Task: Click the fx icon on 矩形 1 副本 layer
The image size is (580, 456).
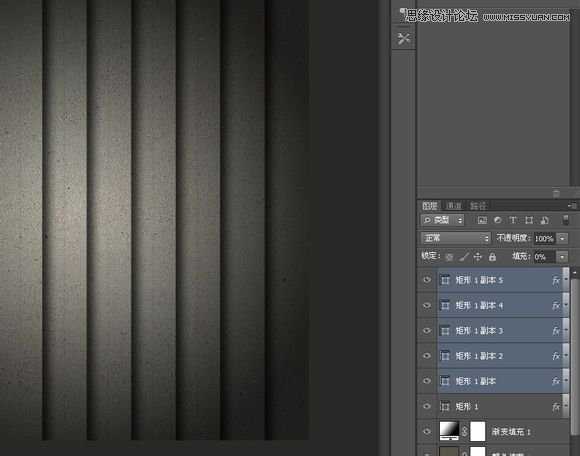Action: click(556, 381)
